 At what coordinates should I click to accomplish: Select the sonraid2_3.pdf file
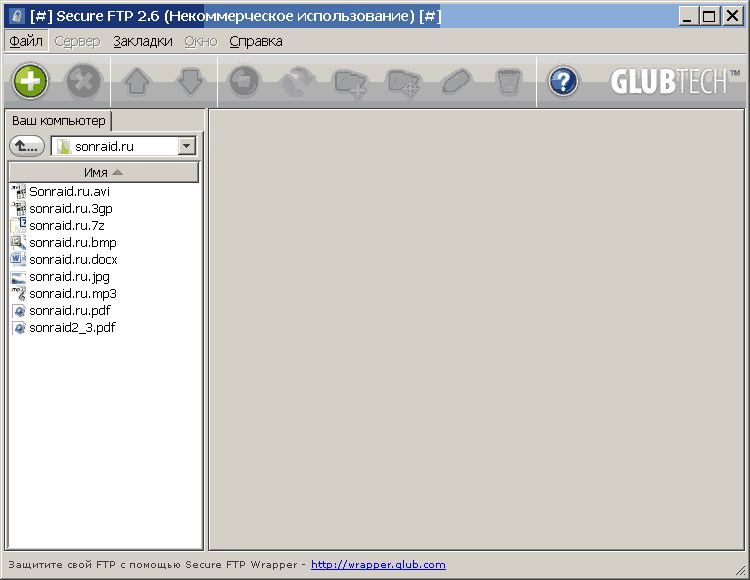tap(71, 328)
